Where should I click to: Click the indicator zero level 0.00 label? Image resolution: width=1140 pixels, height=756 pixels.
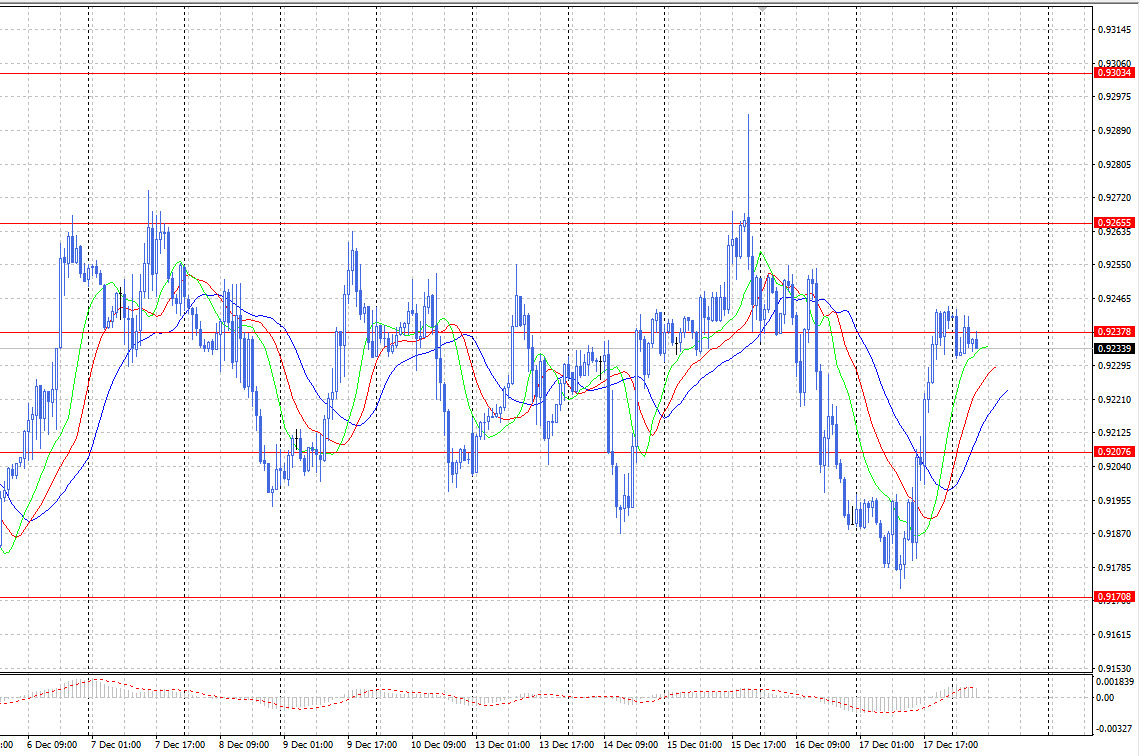click(x=1104, y=698)
